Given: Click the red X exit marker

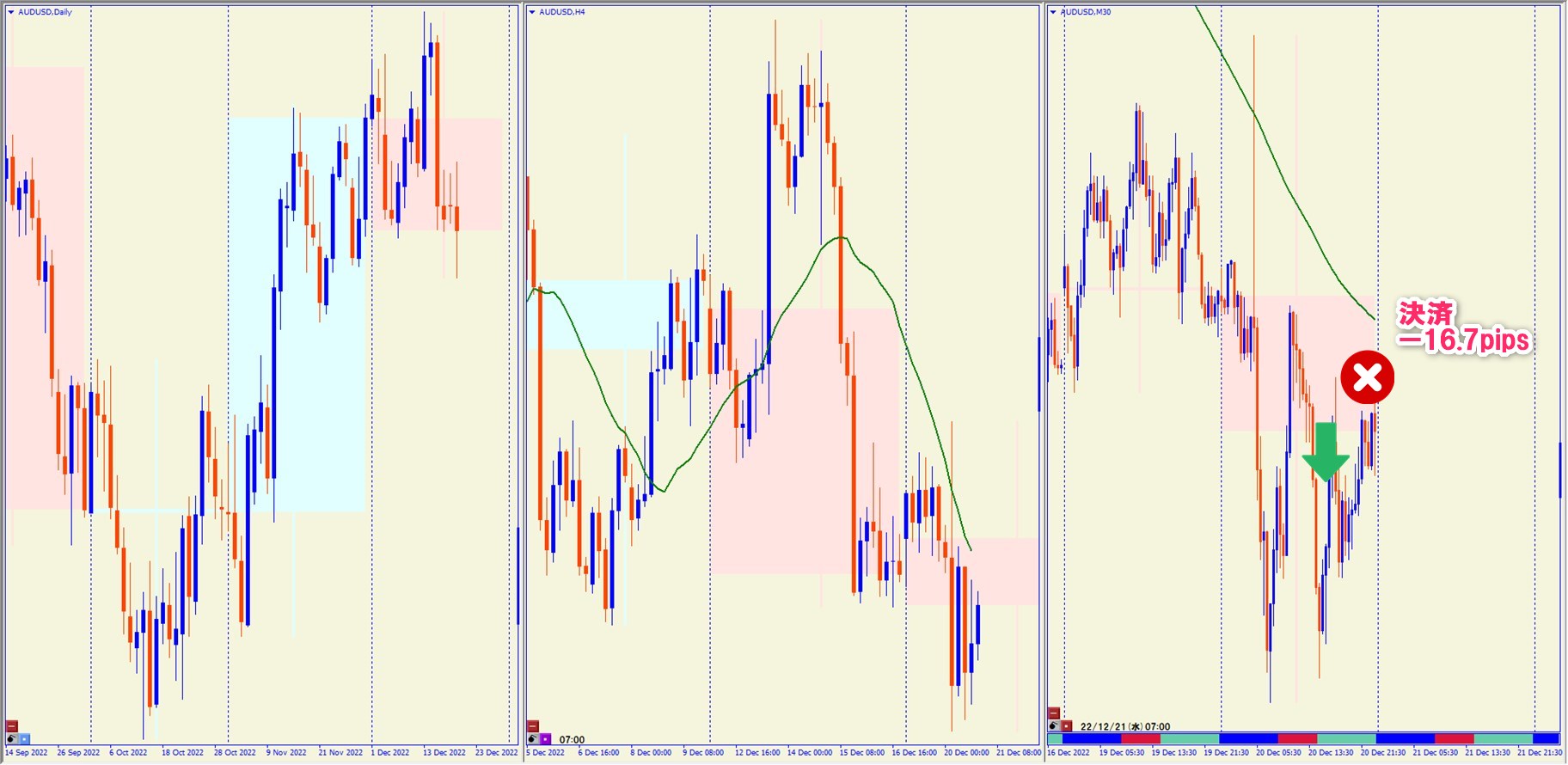Looking at the screenshot, I should (1367, 377).
